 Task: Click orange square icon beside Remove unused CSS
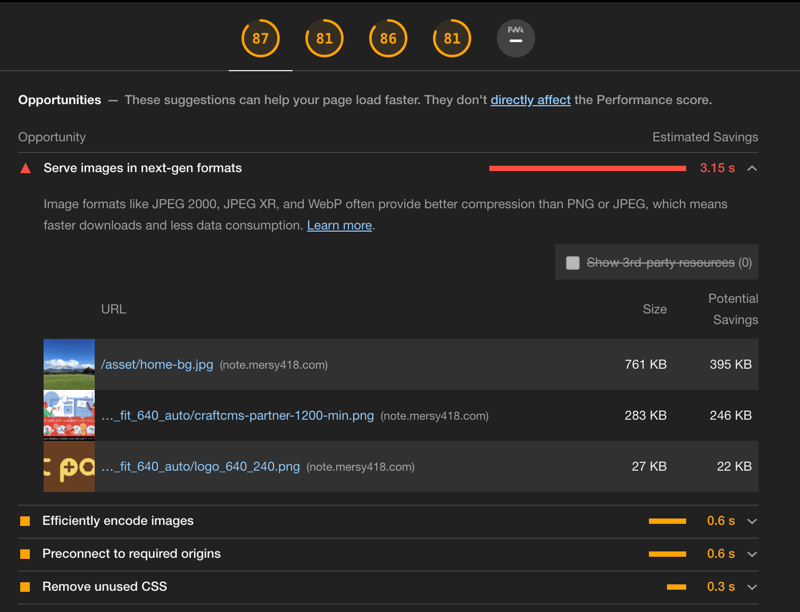click(25, 587)
